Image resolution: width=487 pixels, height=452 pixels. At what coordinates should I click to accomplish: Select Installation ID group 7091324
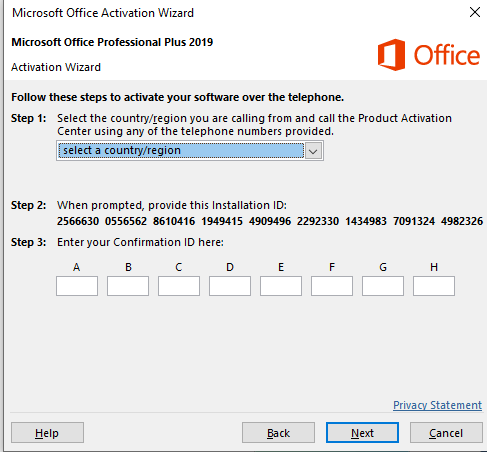(414, 221)
